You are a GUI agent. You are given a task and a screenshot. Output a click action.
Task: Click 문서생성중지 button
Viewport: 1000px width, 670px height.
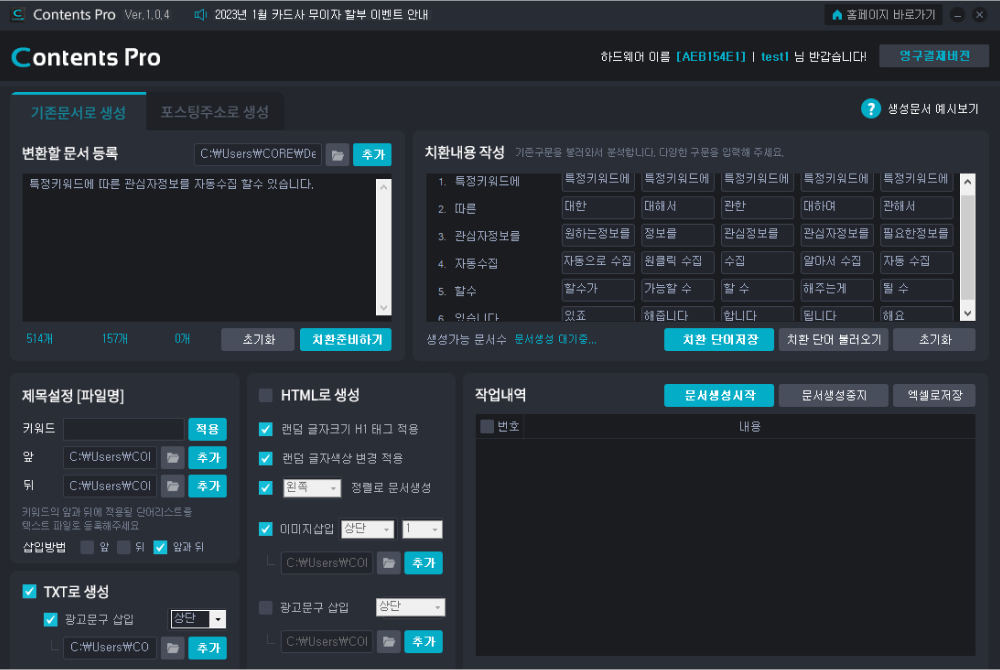[x=834, y=395]
